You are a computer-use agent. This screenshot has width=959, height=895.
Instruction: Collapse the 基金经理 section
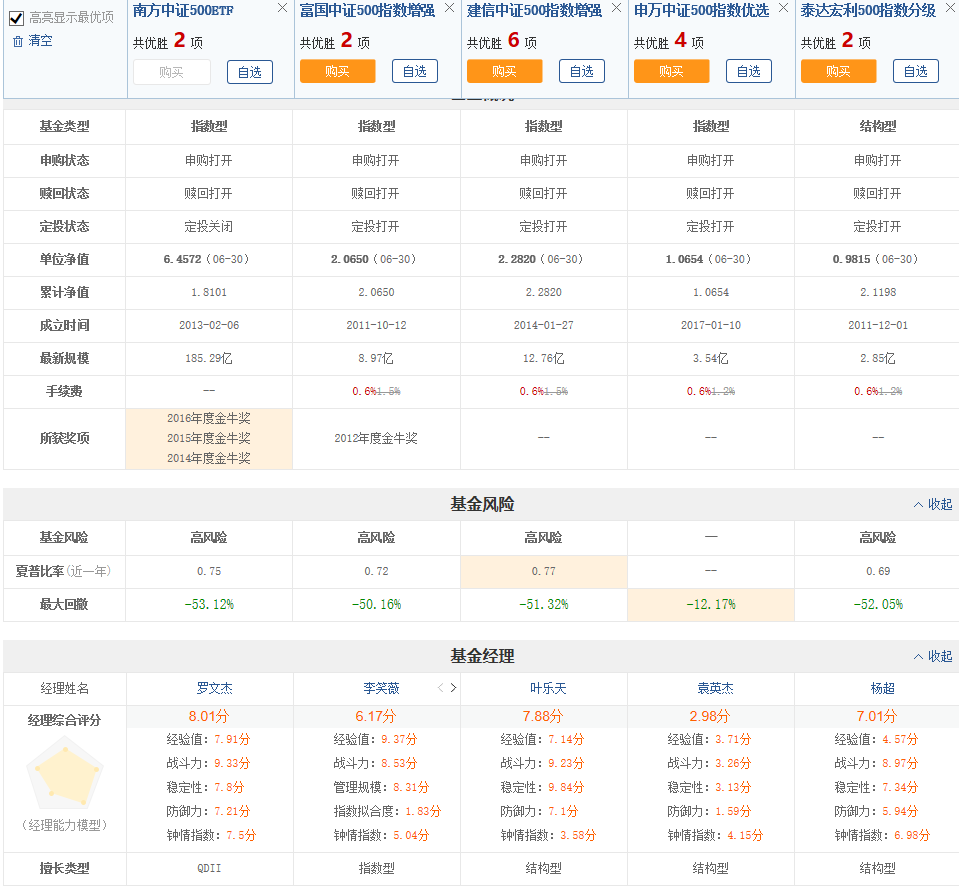pyautogui.click(x=933, y=656)
